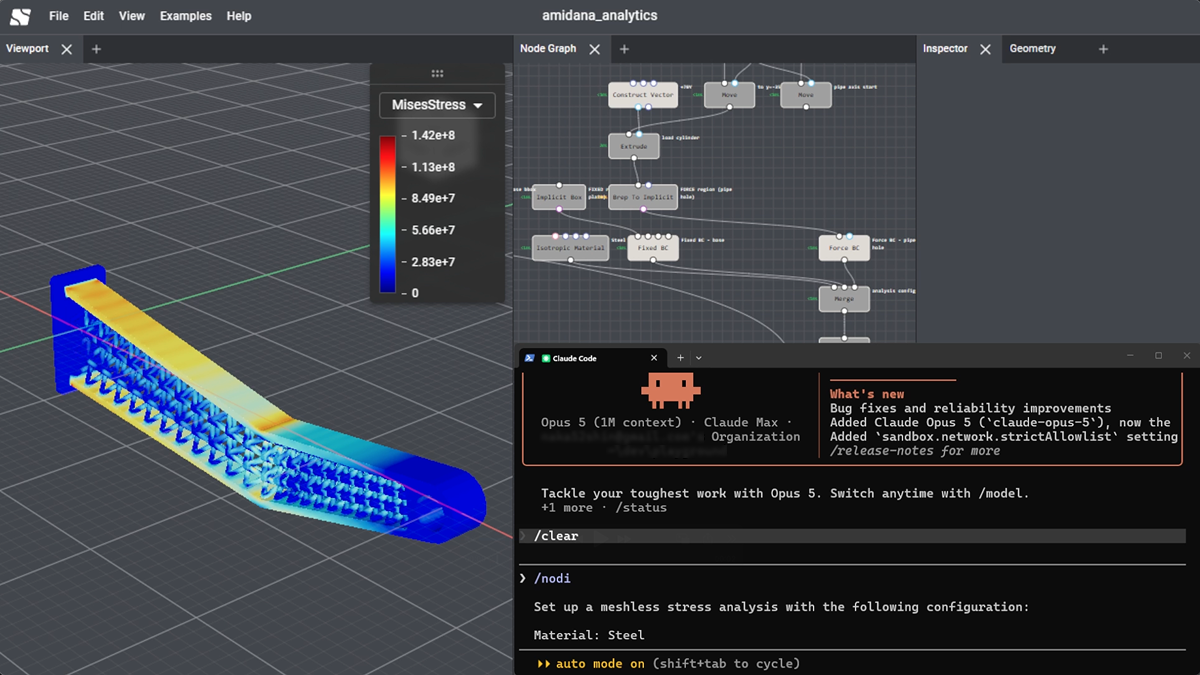Open the View menu

tap(132, 16)
